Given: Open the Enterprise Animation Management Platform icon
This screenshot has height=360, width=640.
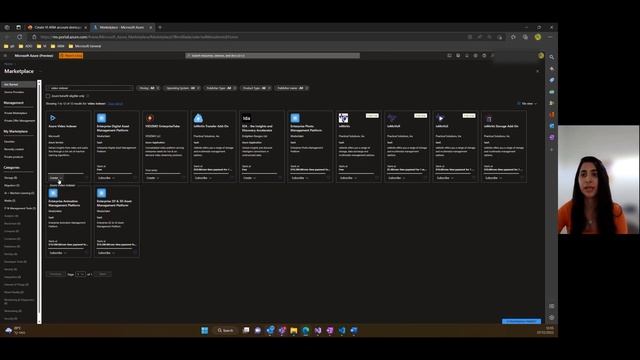Looking at the screenshot, I should coord(53,193).
